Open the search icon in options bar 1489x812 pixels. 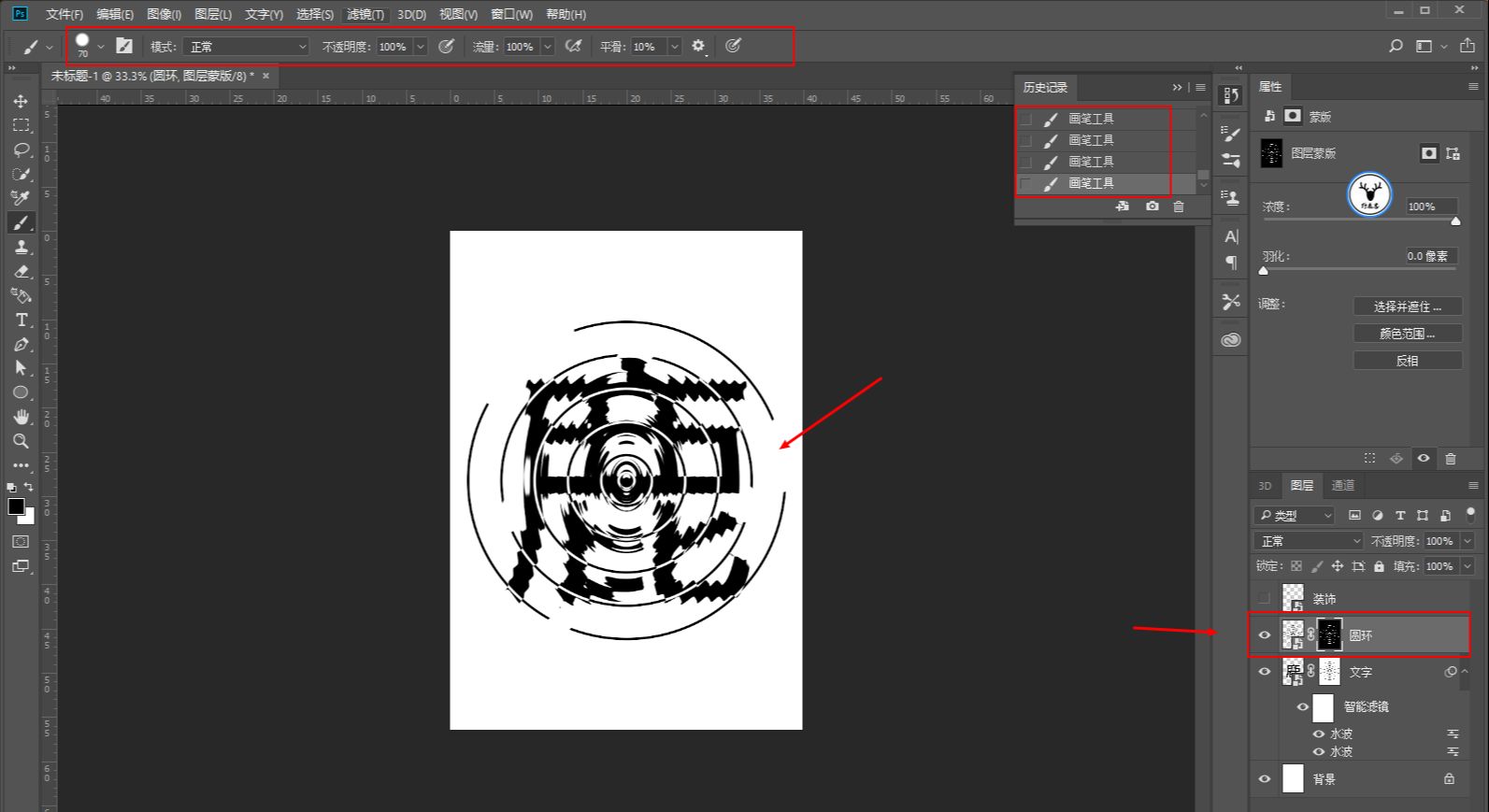[1396, 46]
